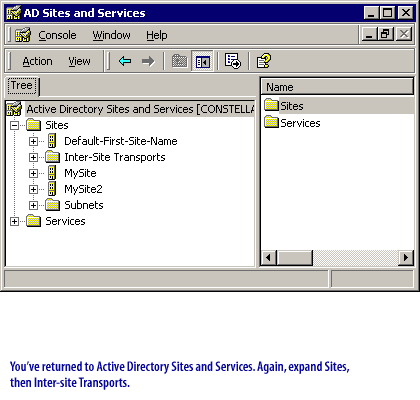Select Sites entry in right pane list
Viewport: 420px width, 400px height.
coord(292,106)
